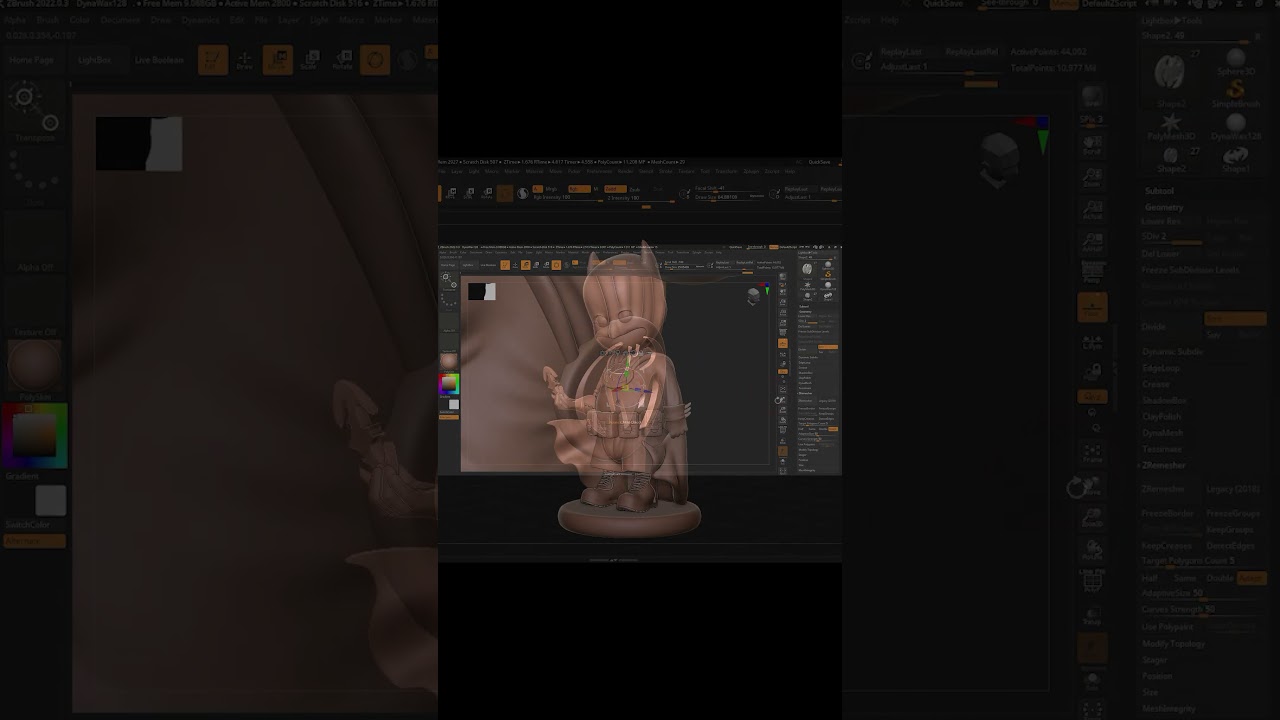The image size is (1280, 720).
Task: Select the PolyMesh3D tool
Action: 1170,127
